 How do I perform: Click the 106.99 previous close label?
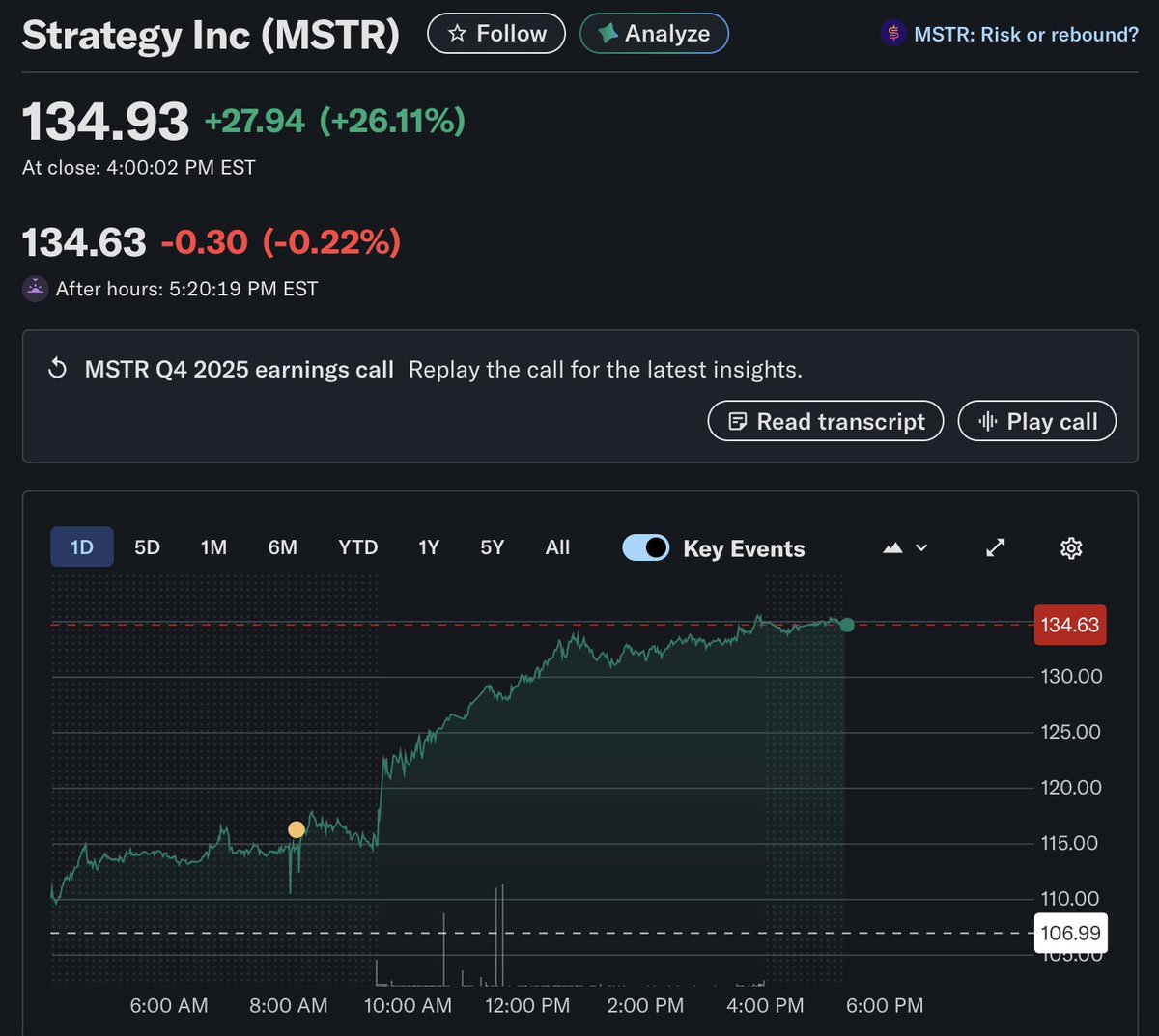click(1070, 933)
